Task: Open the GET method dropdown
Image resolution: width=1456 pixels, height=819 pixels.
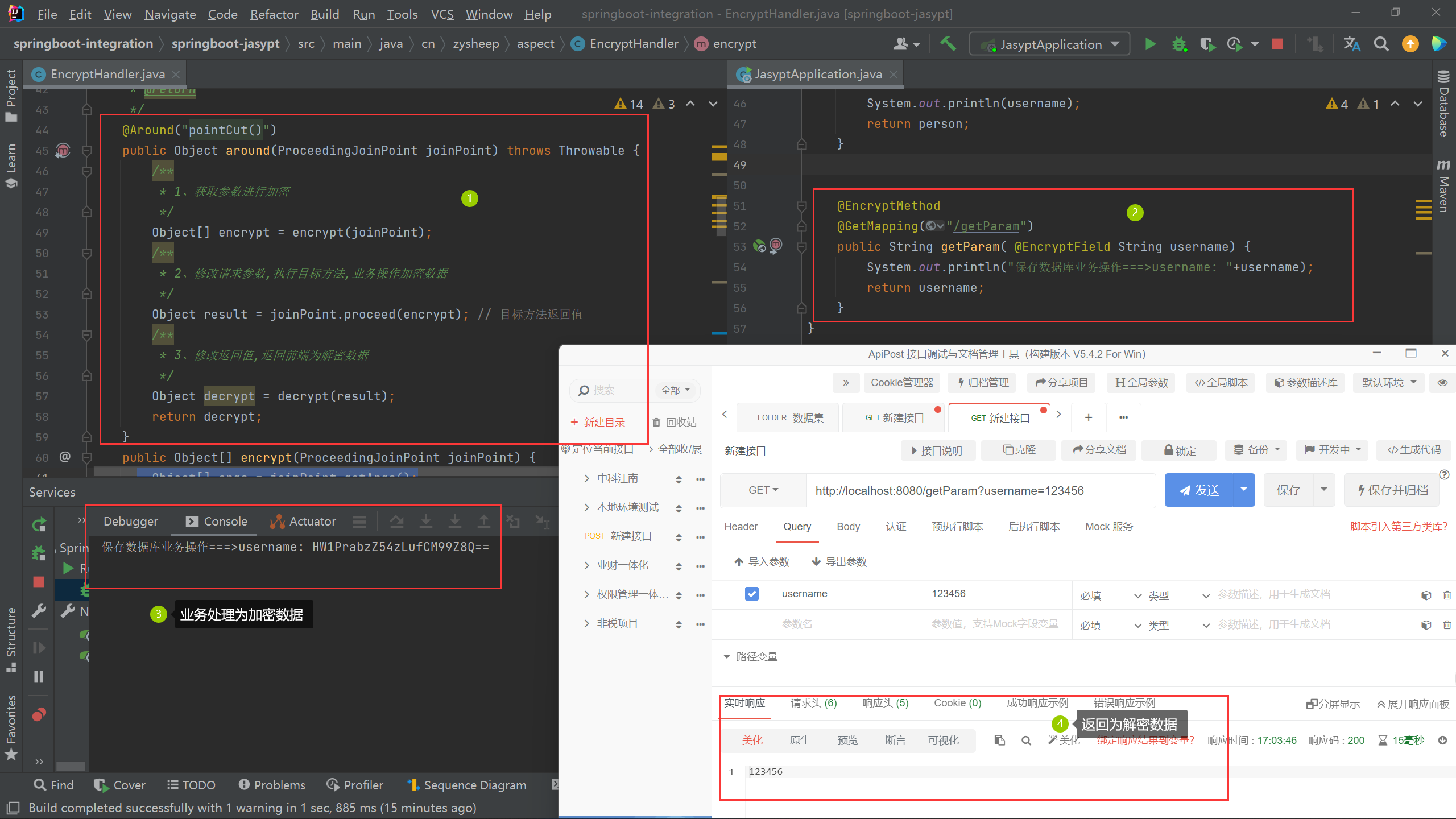Action: coord(763,490)
